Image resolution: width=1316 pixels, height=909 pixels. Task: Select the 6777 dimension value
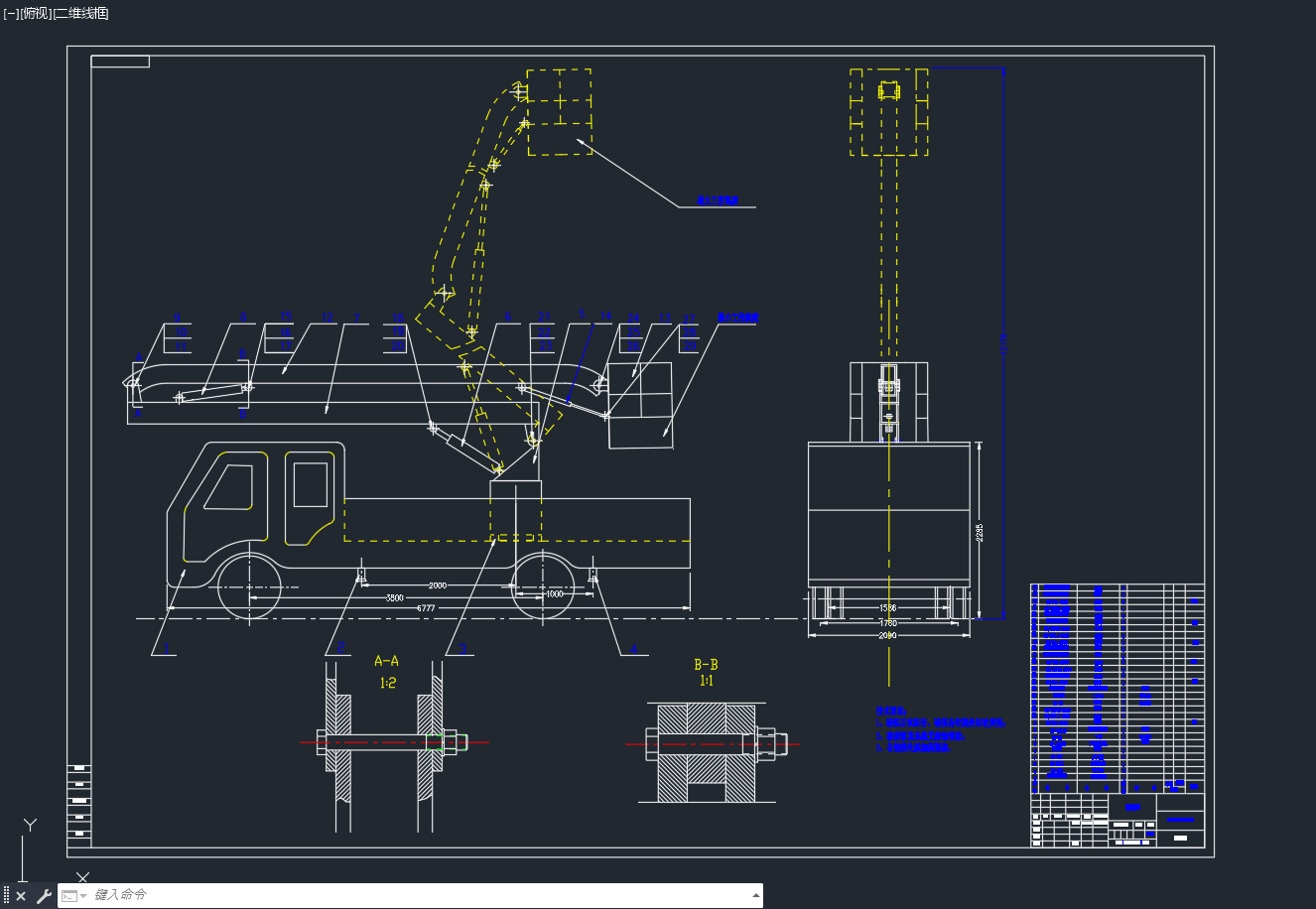point(426,607)
